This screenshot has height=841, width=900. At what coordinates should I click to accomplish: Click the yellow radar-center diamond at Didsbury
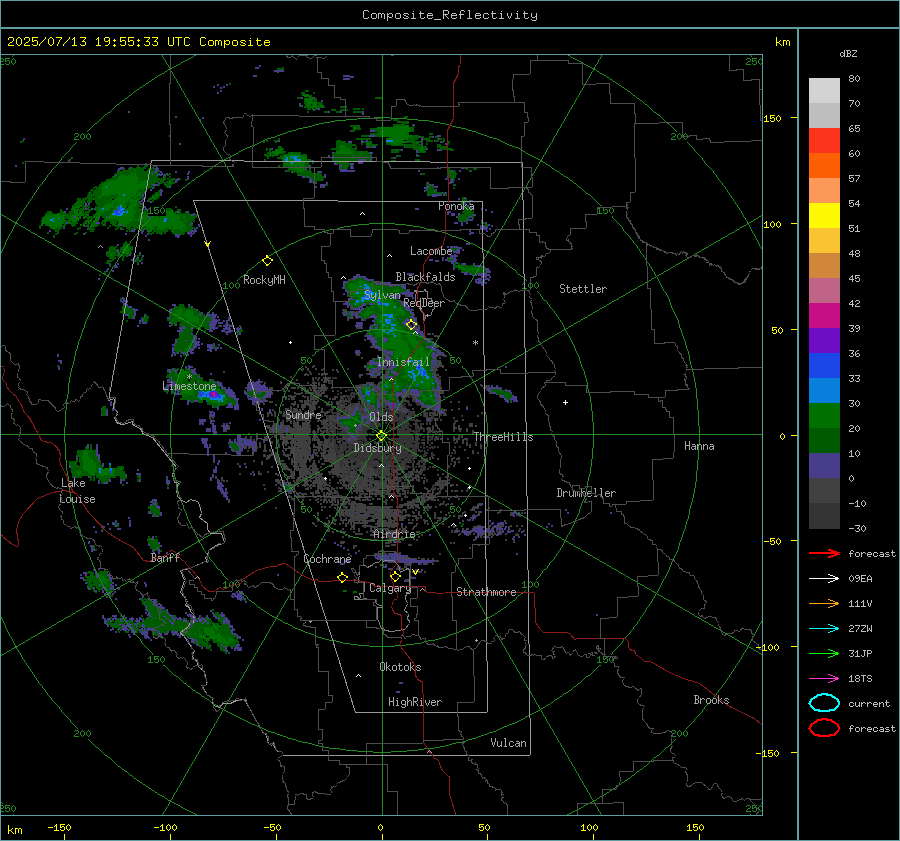pyautogui.click(x=381, y=436)
